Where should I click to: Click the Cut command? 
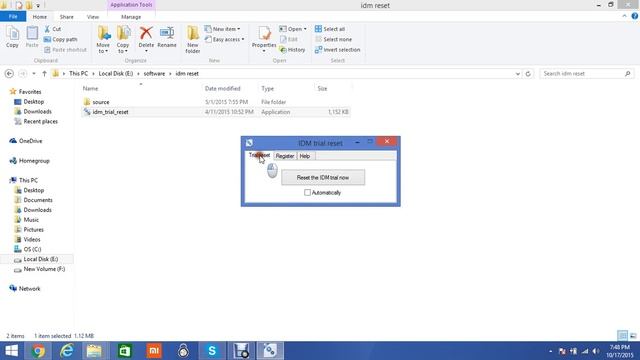(x=53, y=29)
